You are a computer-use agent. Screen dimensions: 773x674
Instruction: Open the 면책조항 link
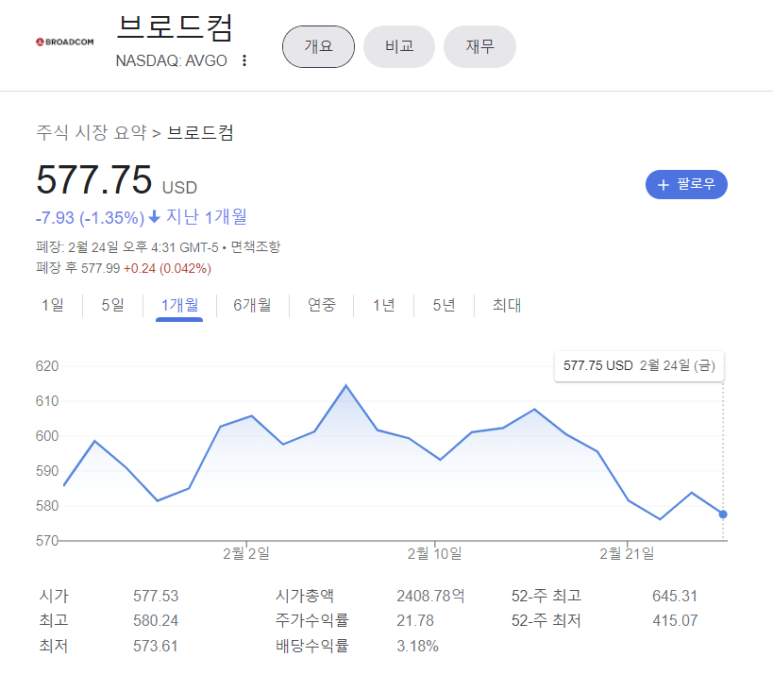pyautogui.click(x=255, y=247)
